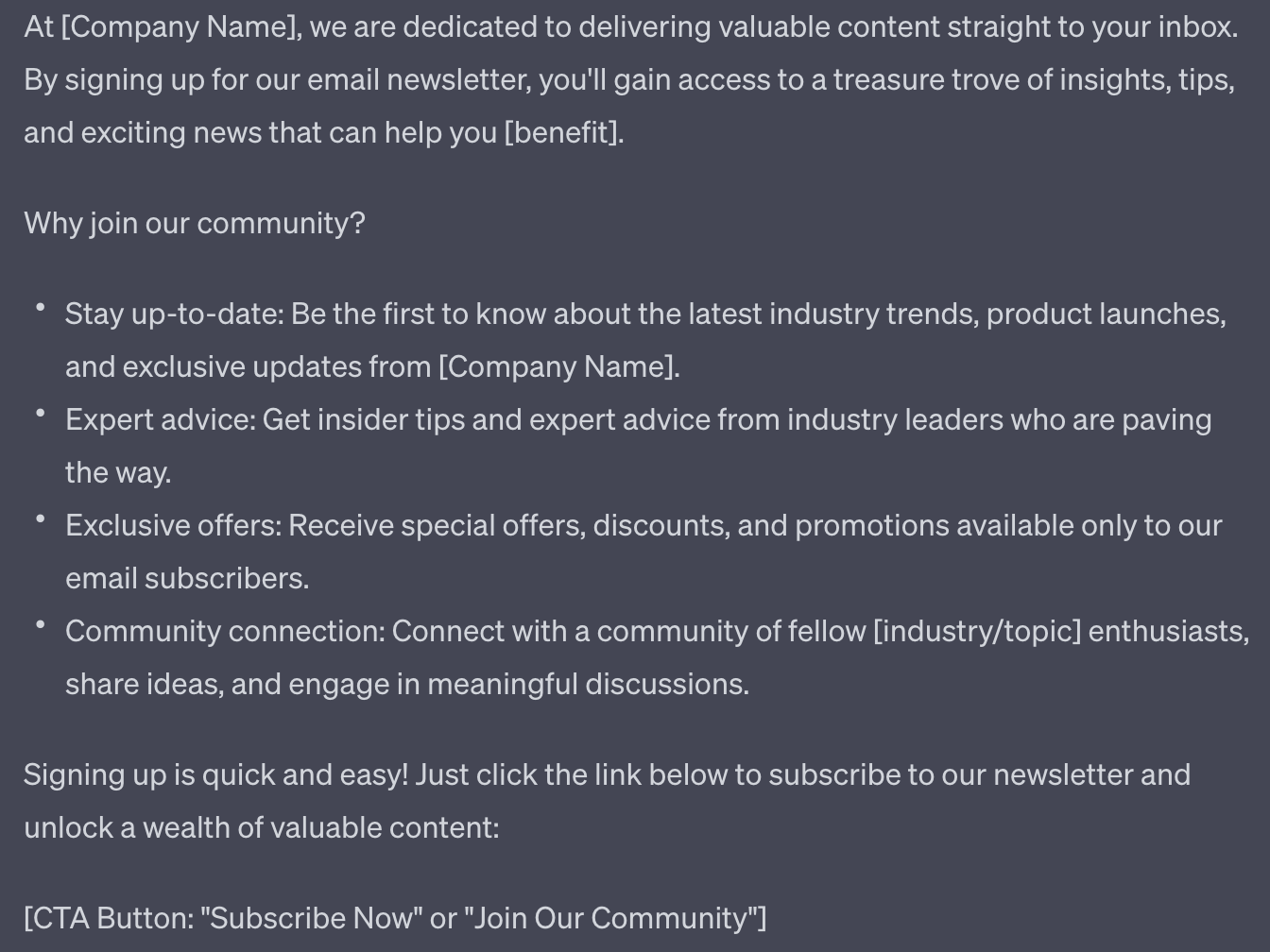Screen dimensions: 1270x952
Task: Click the phrase "unlock a wealth of valuable content"
Action: (260, 827)
